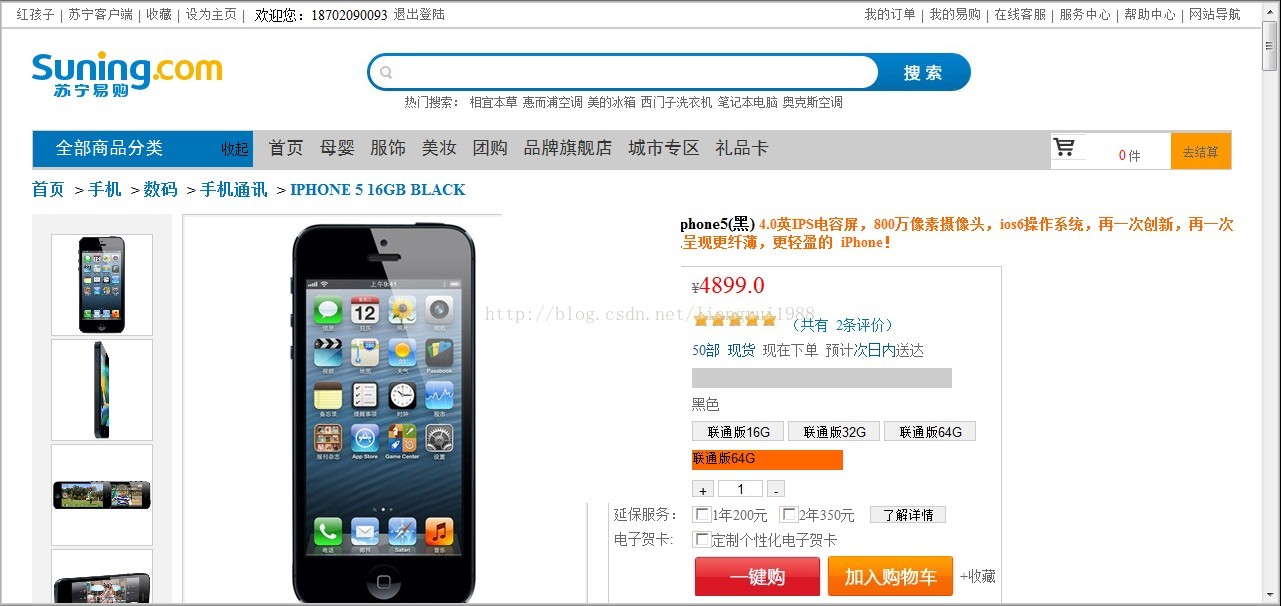
Task: Click the magnifier icon in search box
Action: 387,72
